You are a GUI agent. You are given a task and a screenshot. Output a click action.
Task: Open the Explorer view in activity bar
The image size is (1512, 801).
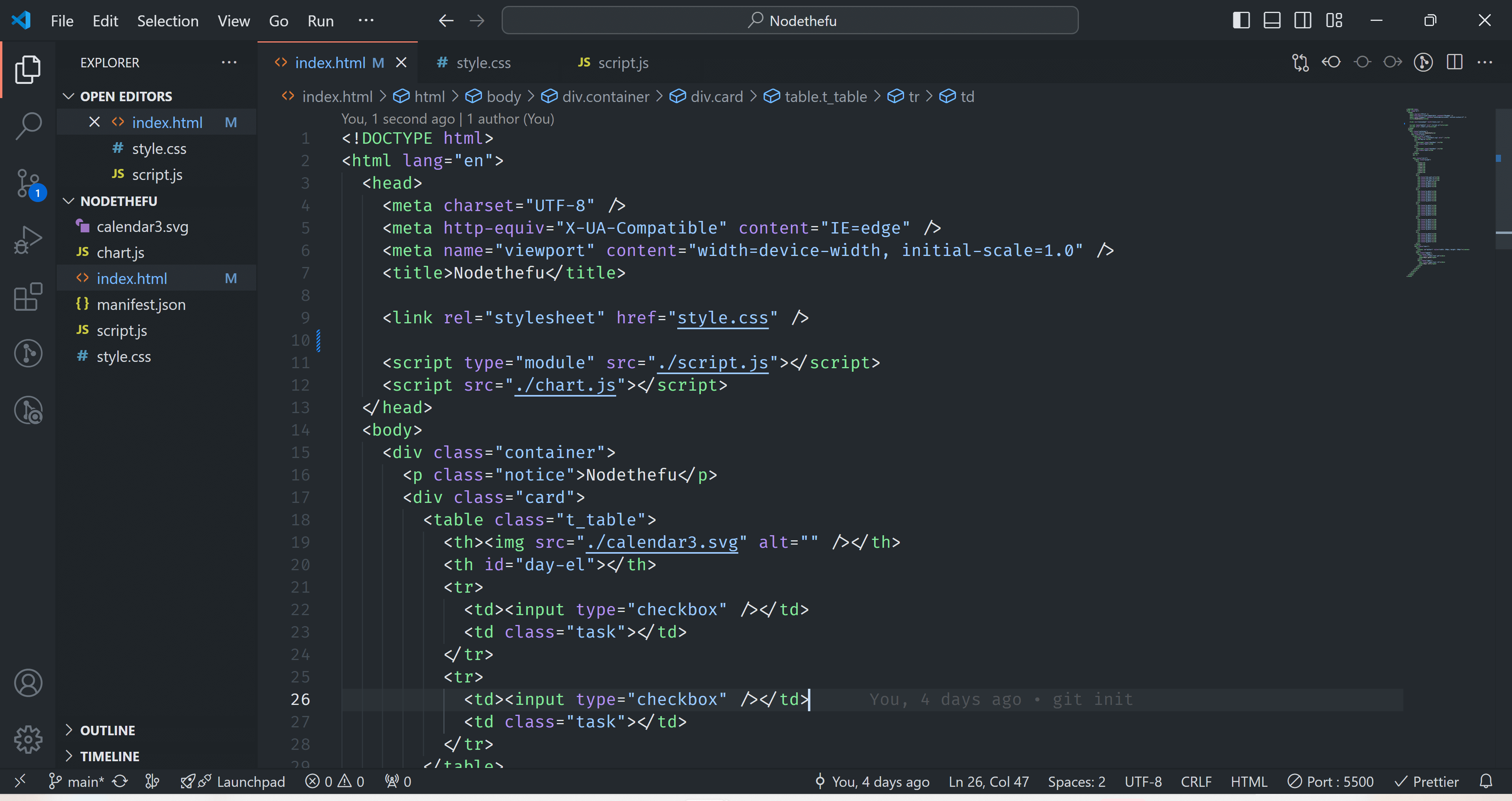(28, 69)
